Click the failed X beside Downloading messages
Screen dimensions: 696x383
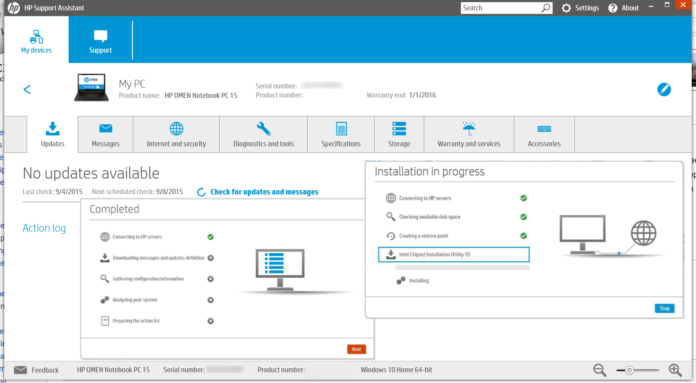tap(210, 258)
